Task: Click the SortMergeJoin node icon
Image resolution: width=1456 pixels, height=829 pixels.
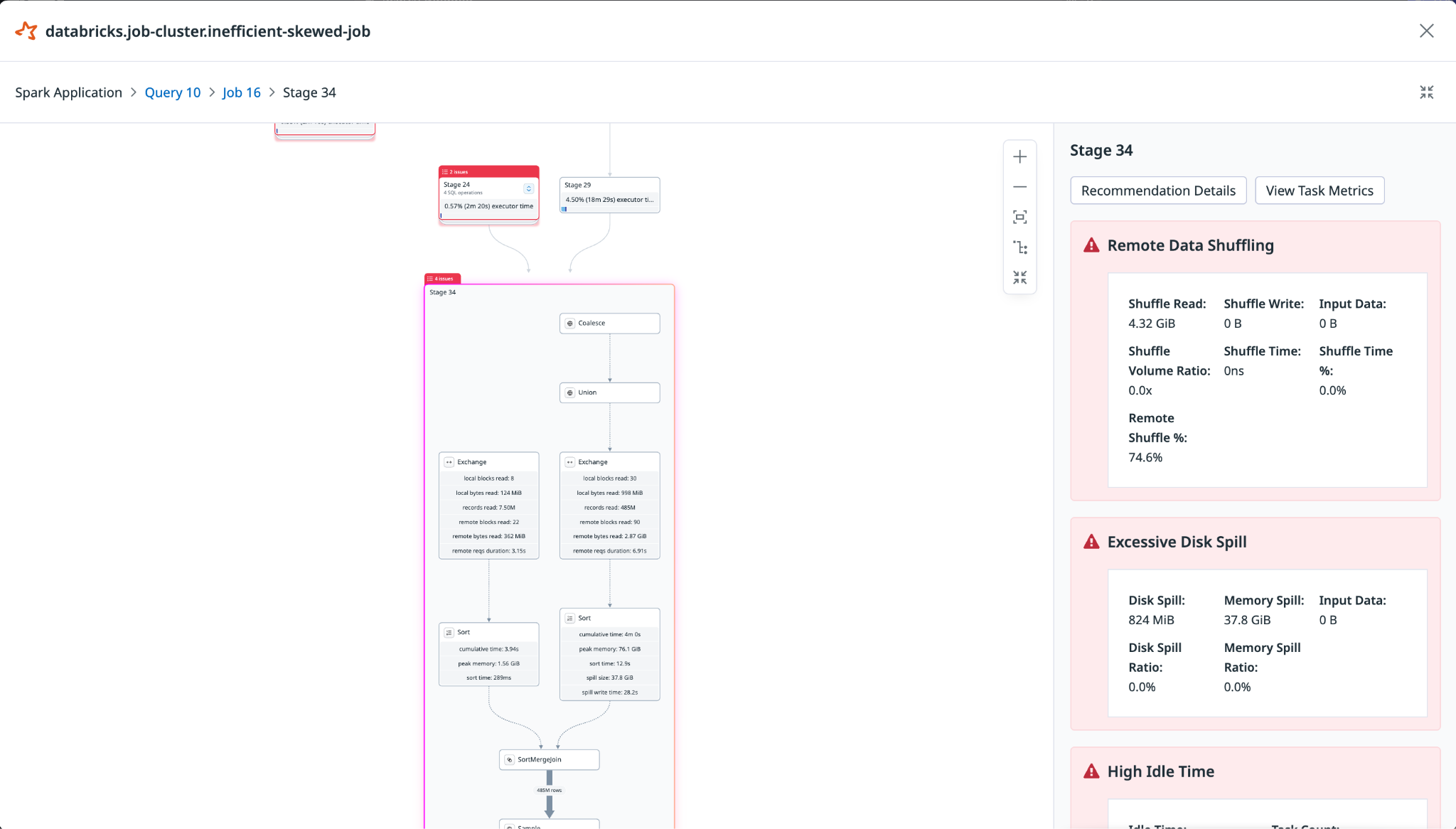Action: pos(509,759)
